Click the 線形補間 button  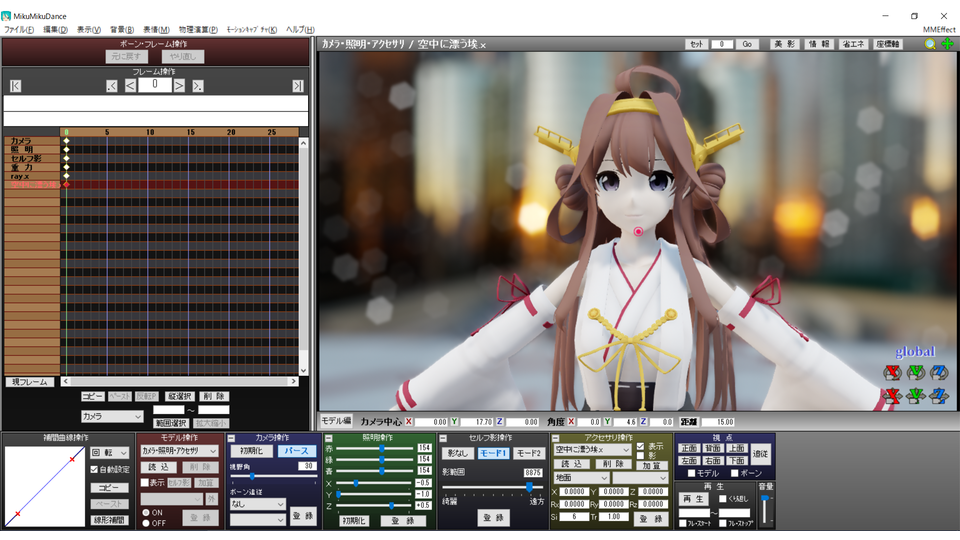pos(110,520)
